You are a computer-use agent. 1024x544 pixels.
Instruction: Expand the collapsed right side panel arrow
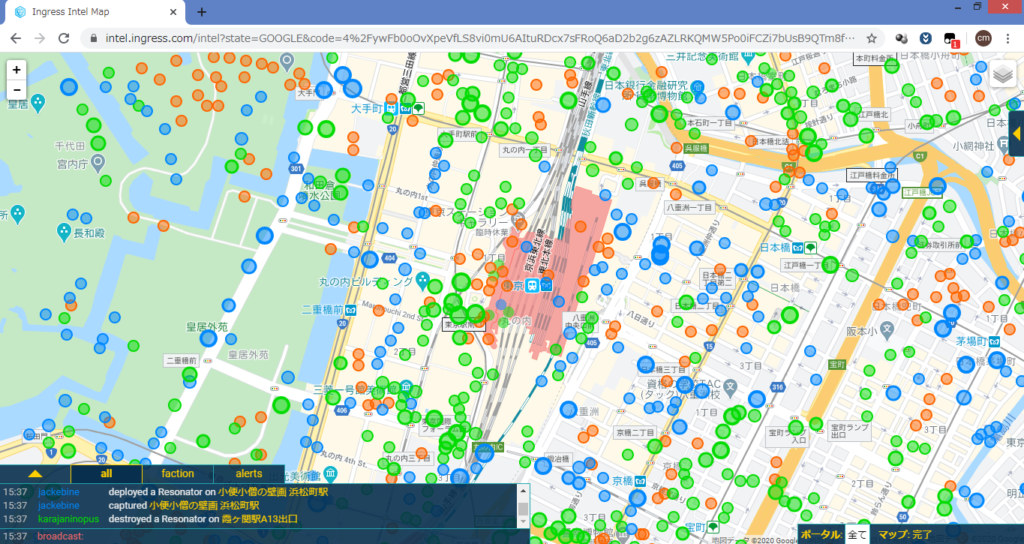pos(1016,133)
